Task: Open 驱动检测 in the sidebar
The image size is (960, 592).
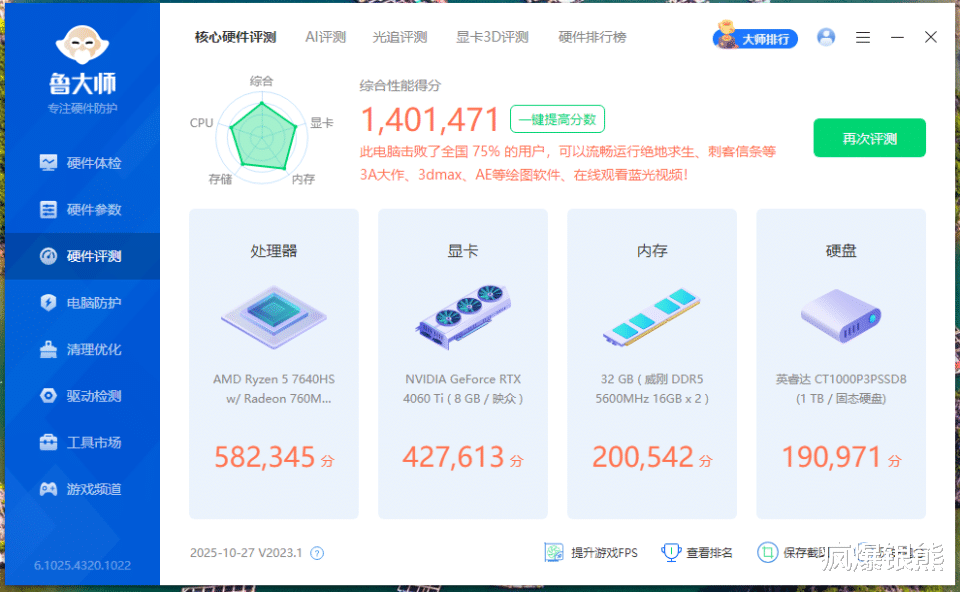Action: click(x=82, y=395)
